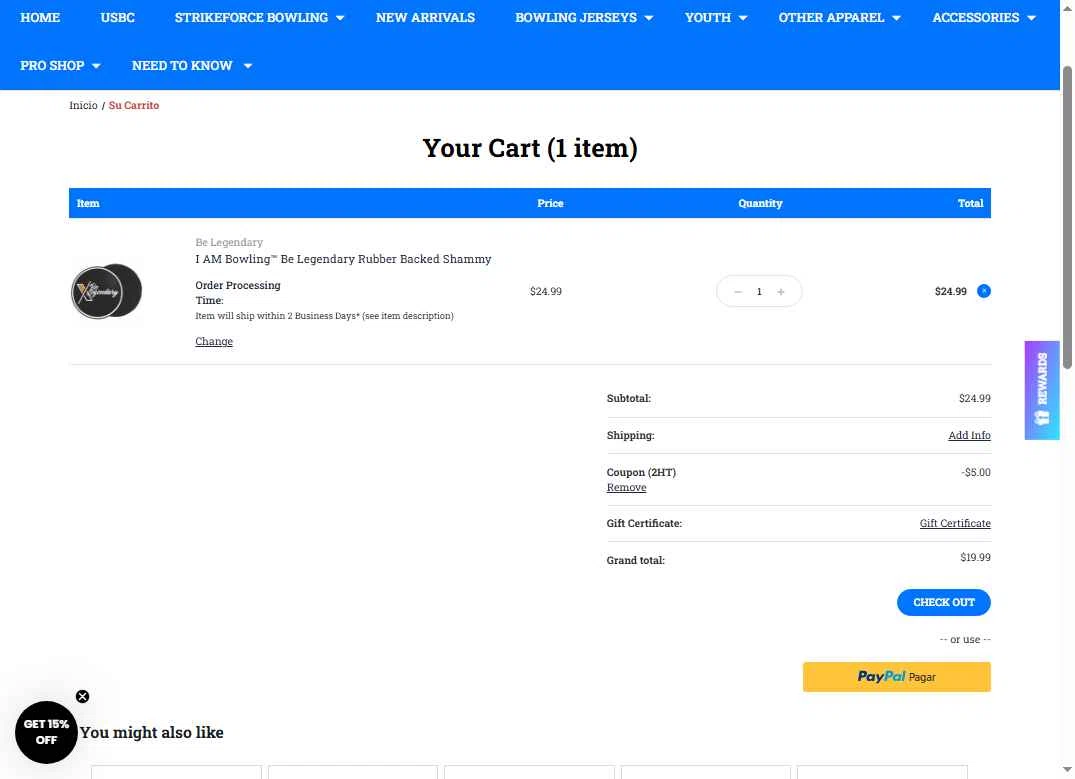Image resolution: width=1075 pixels, height=779 pixels.
Task: Remove the 2HT coupon
Action: pos(626,487)
